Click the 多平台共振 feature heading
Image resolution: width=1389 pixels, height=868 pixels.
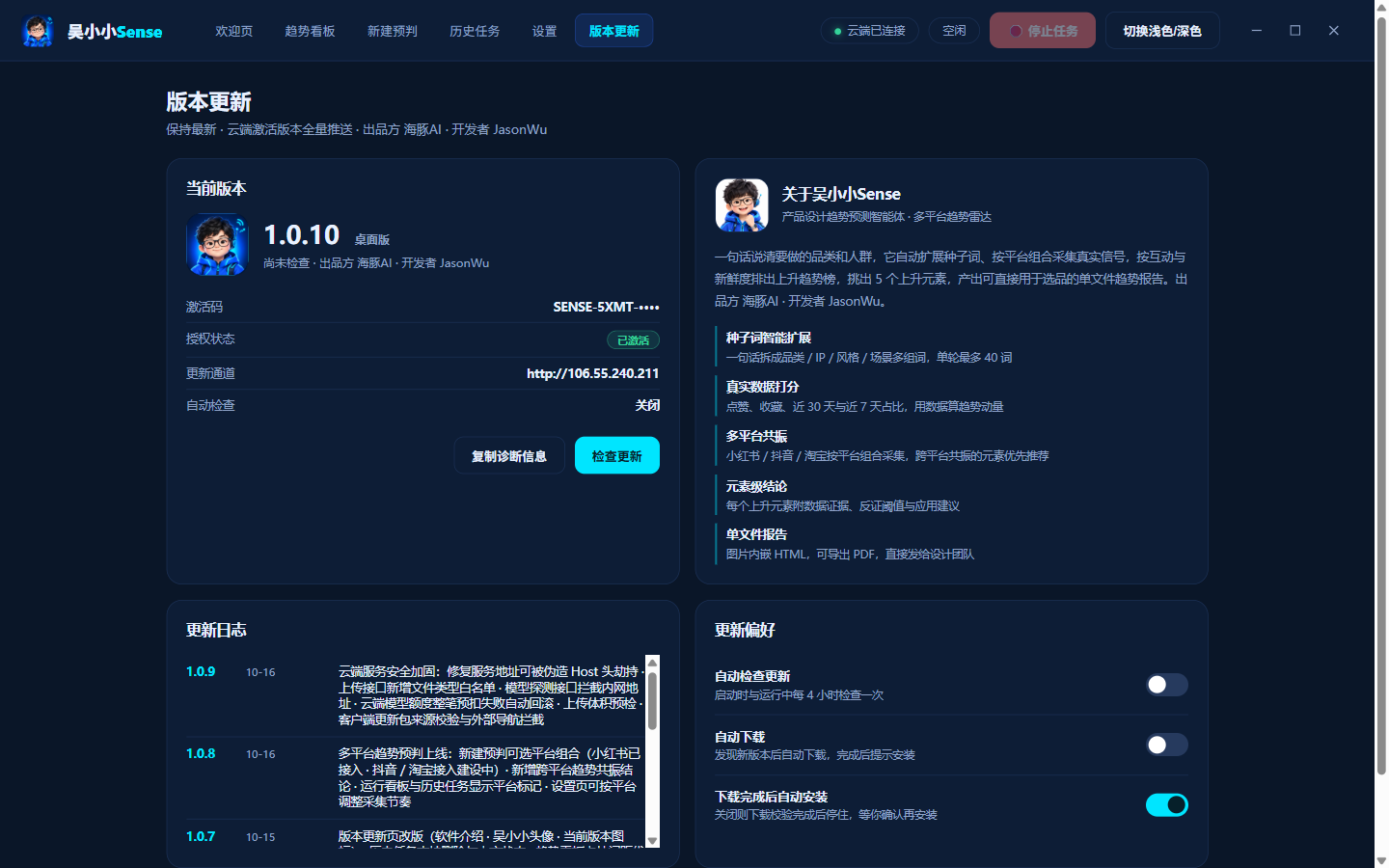click(x=757, y=436)
